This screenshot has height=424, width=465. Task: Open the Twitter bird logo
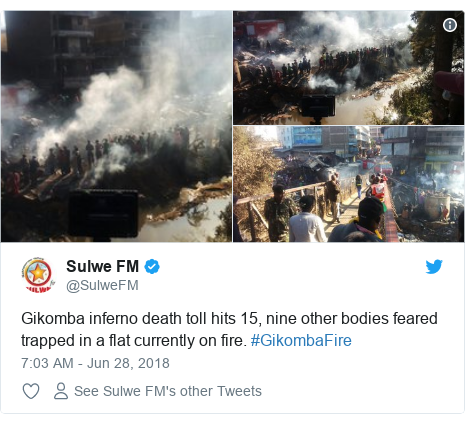(434, 267)
